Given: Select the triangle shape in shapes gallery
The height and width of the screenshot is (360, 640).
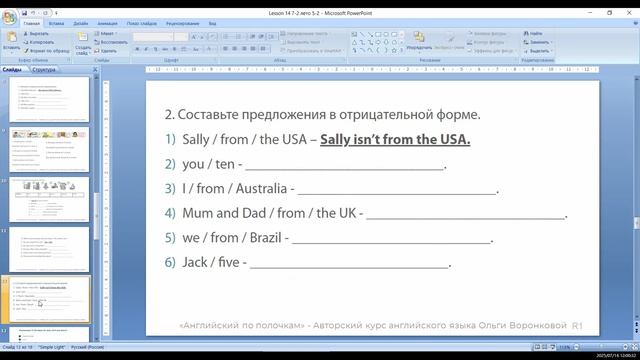Looking at the screenshot, I should pos(354,42).
